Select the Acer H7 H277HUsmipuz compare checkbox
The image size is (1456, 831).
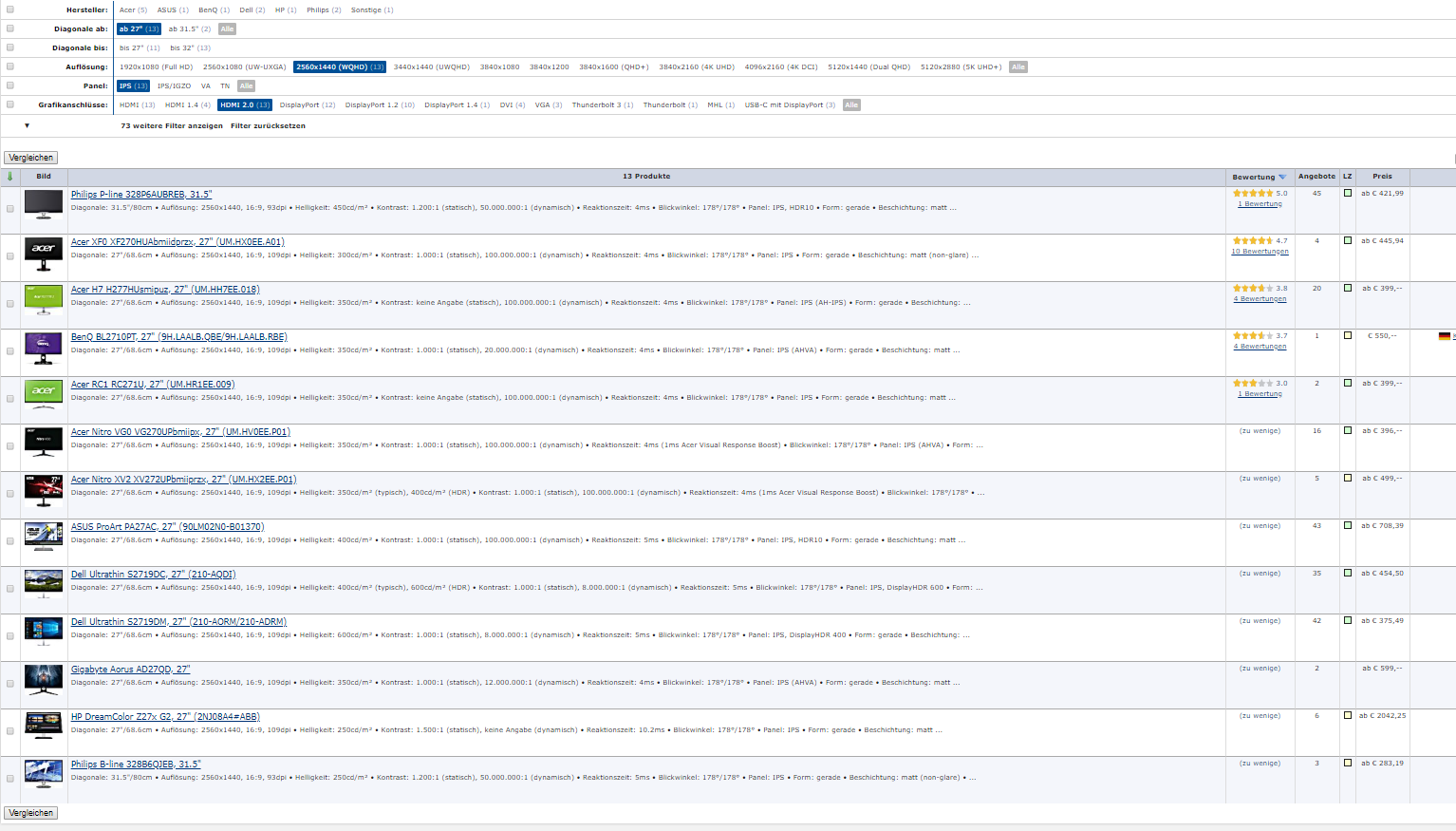(x=10, y=304)
